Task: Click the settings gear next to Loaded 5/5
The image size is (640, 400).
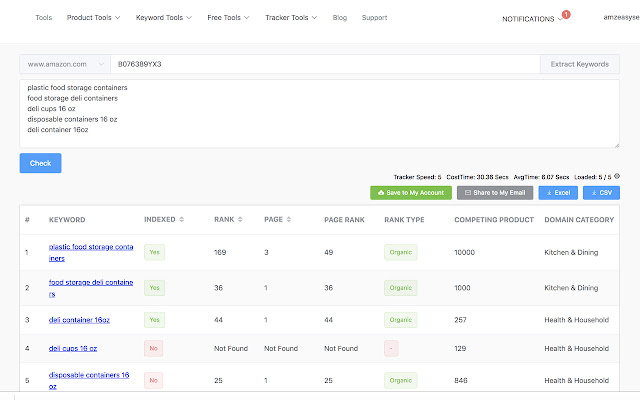Action: 617,176
